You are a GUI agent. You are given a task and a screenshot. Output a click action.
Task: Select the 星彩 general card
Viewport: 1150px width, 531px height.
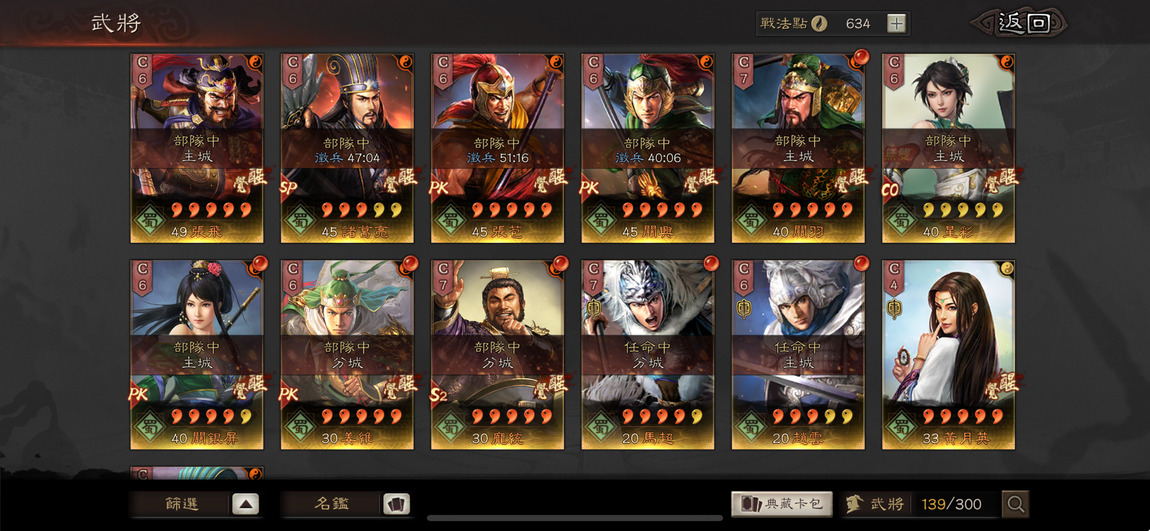pos(948,148)
